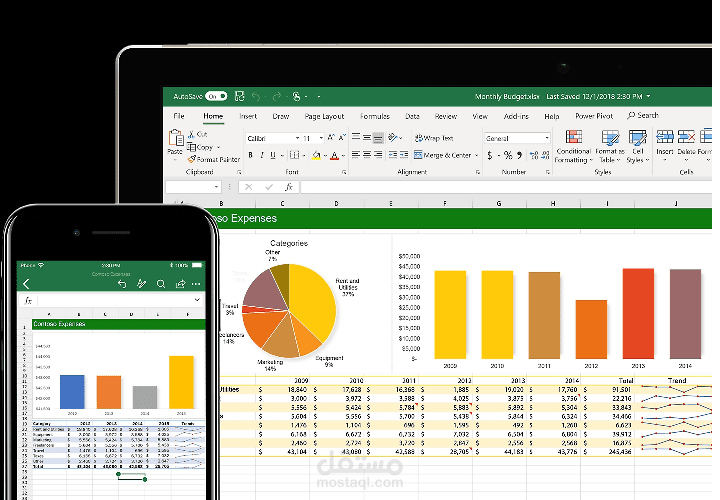Click the dollar Accounting Format icon
The image size is (720, 500).
pyautogui.click(x=490, y=155)
